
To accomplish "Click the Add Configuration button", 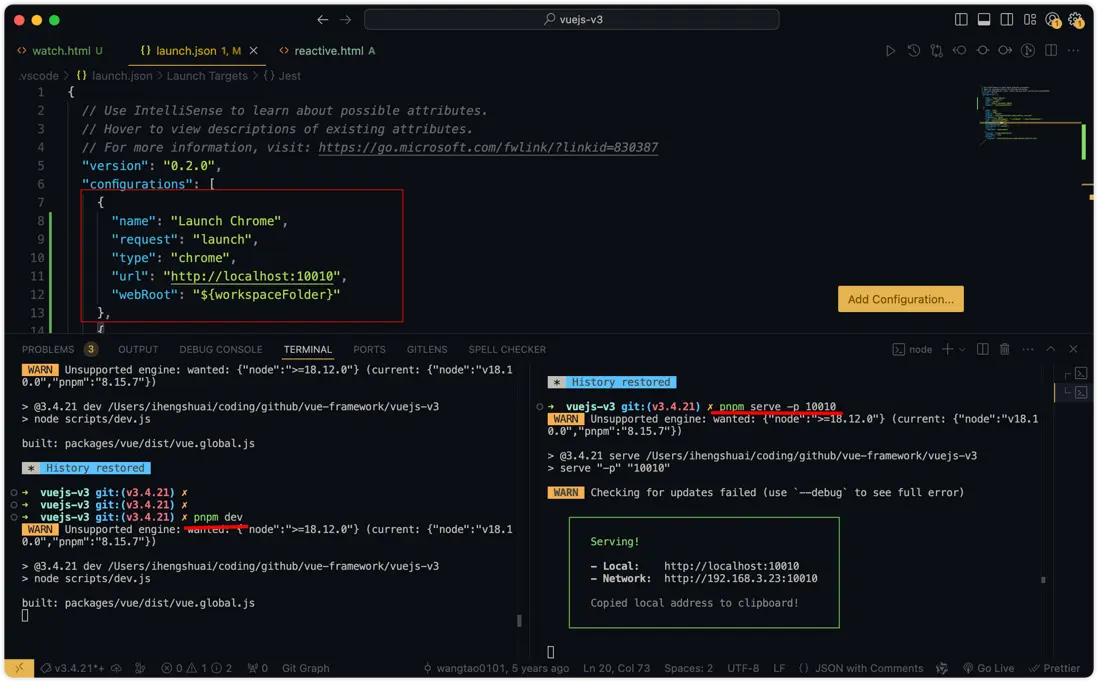I will [901, 299].
